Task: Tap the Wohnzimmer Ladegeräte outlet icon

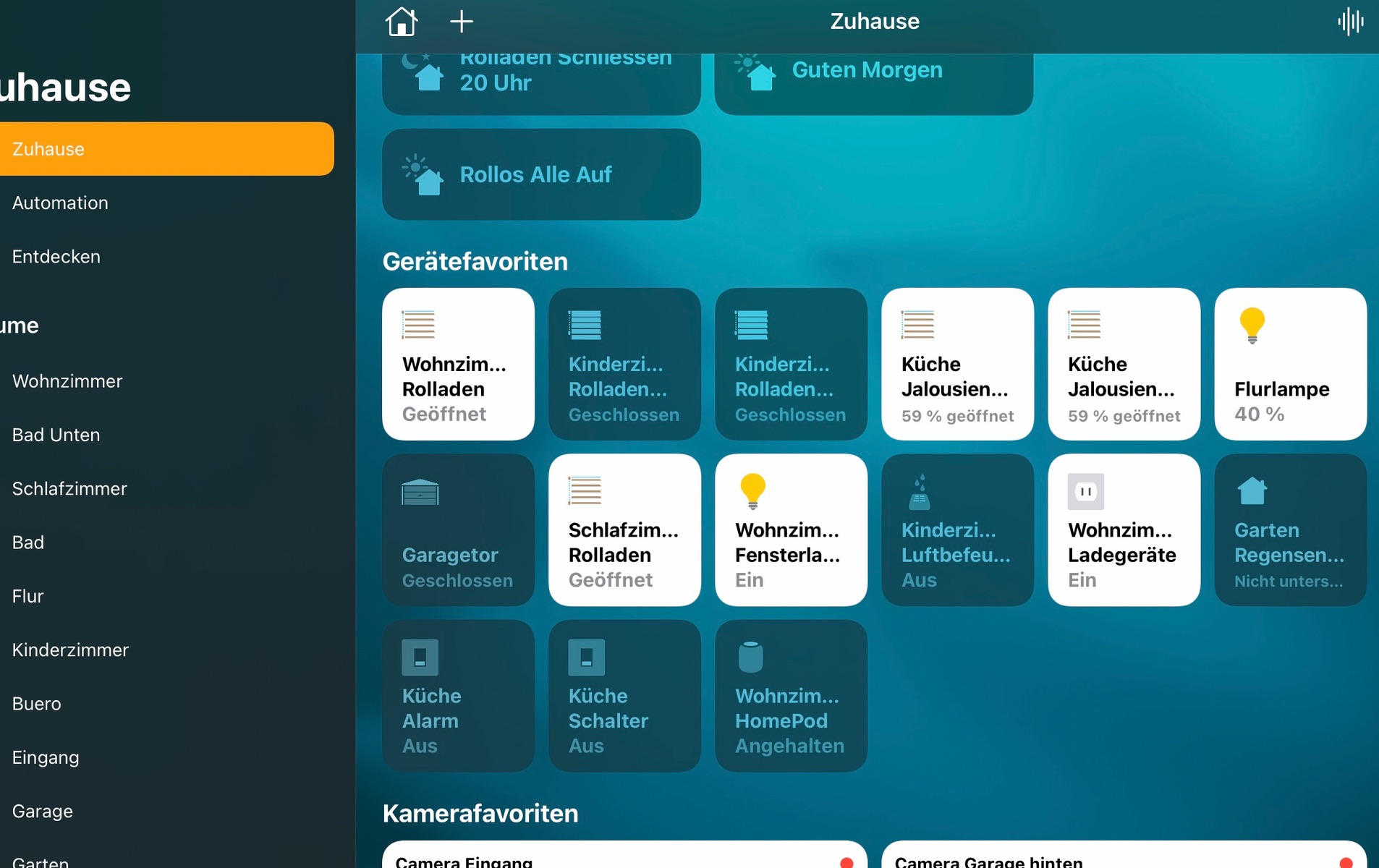Action: (x=1085, y=492)
